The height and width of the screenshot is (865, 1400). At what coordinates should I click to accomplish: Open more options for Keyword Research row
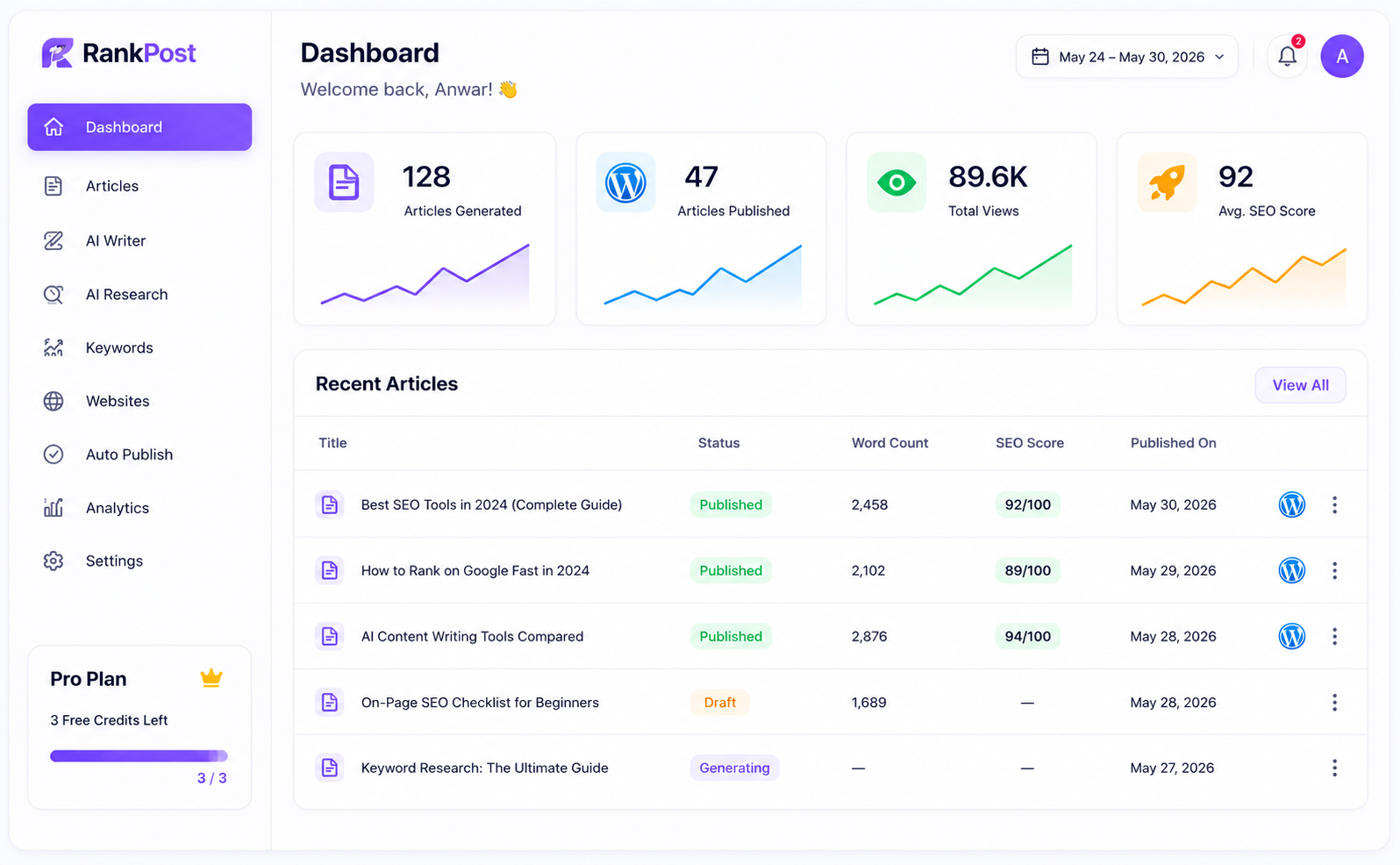click(x=1334, y=768)
